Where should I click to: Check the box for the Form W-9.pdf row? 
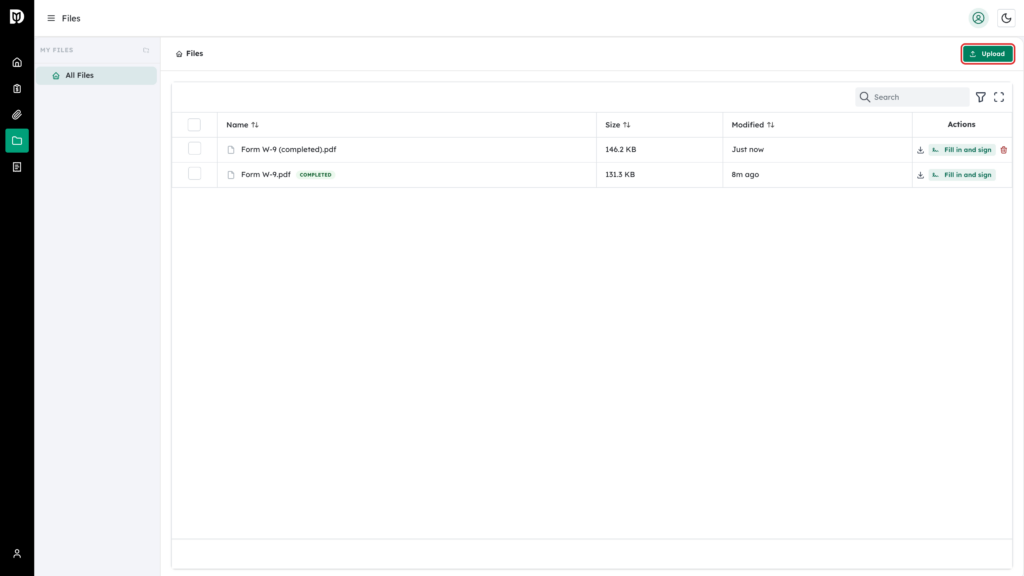[x=194, y=174]
